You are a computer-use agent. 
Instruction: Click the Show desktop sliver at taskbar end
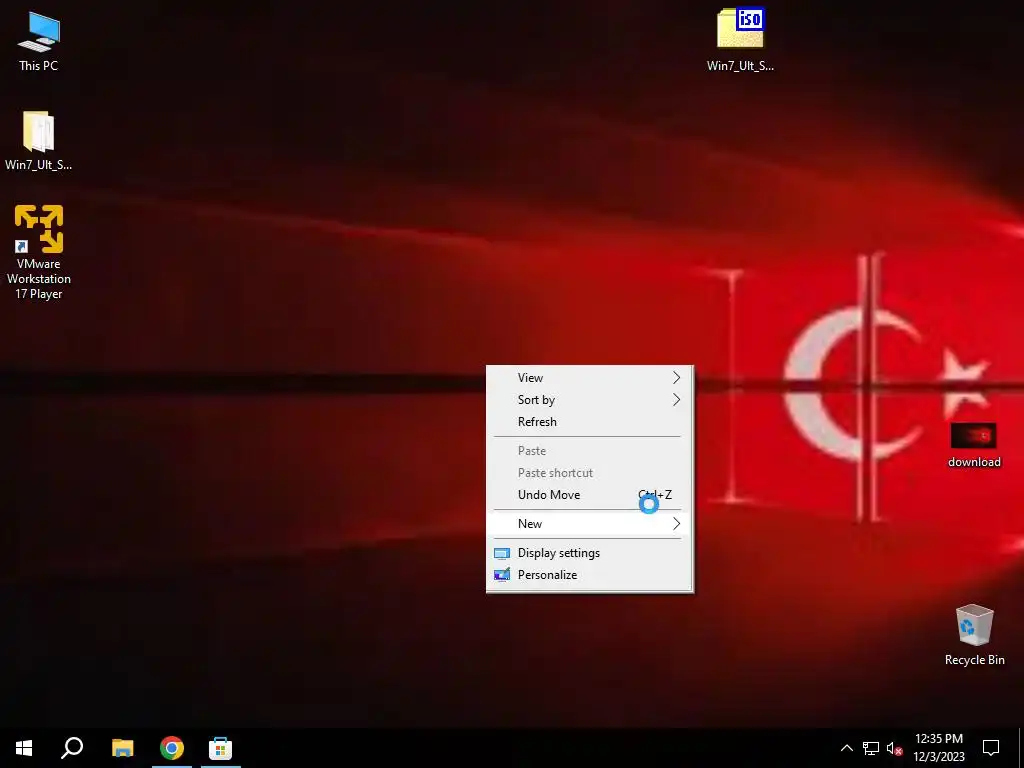1021,748
